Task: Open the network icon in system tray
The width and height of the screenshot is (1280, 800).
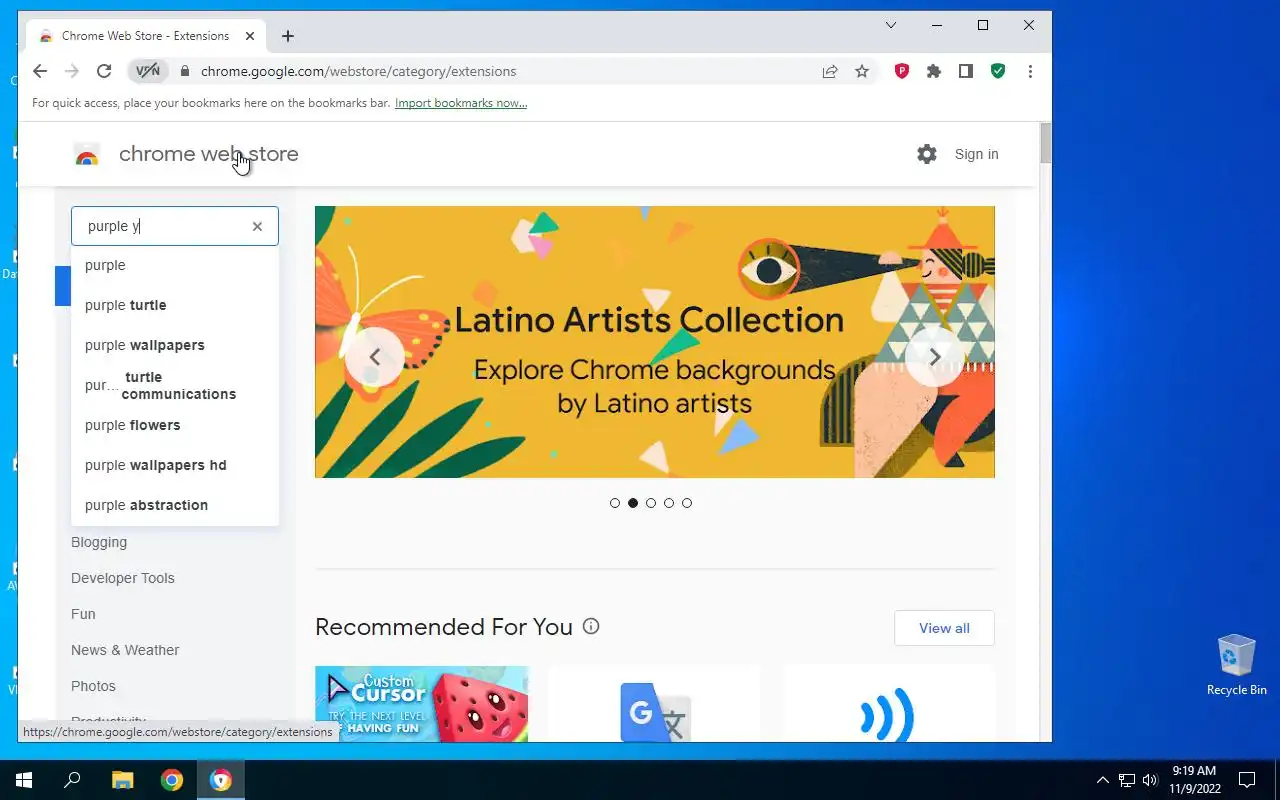Action: coord(1126,780)
